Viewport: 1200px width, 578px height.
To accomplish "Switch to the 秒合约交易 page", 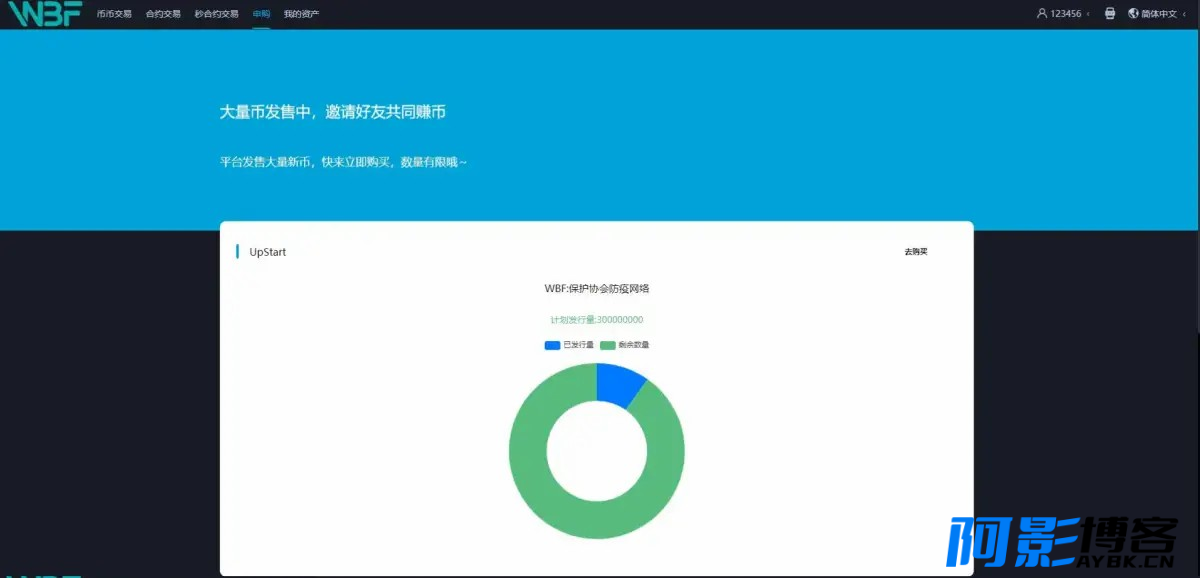I will (217, 14).
